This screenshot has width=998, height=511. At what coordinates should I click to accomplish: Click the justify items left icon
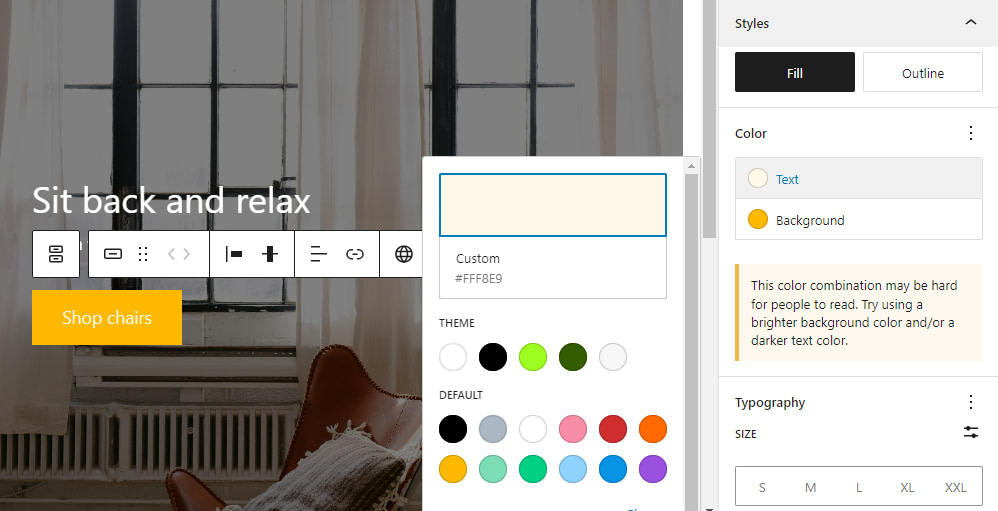pyautogui.click(x=234, y=254)
